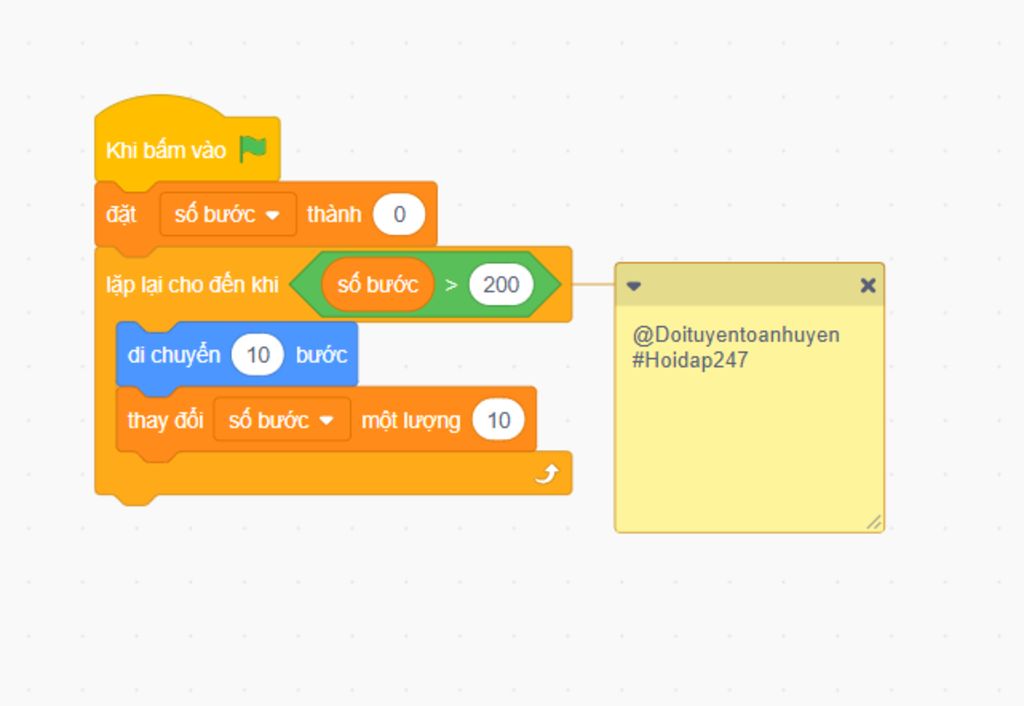Click the comment resize handle corner

point(874,522)
